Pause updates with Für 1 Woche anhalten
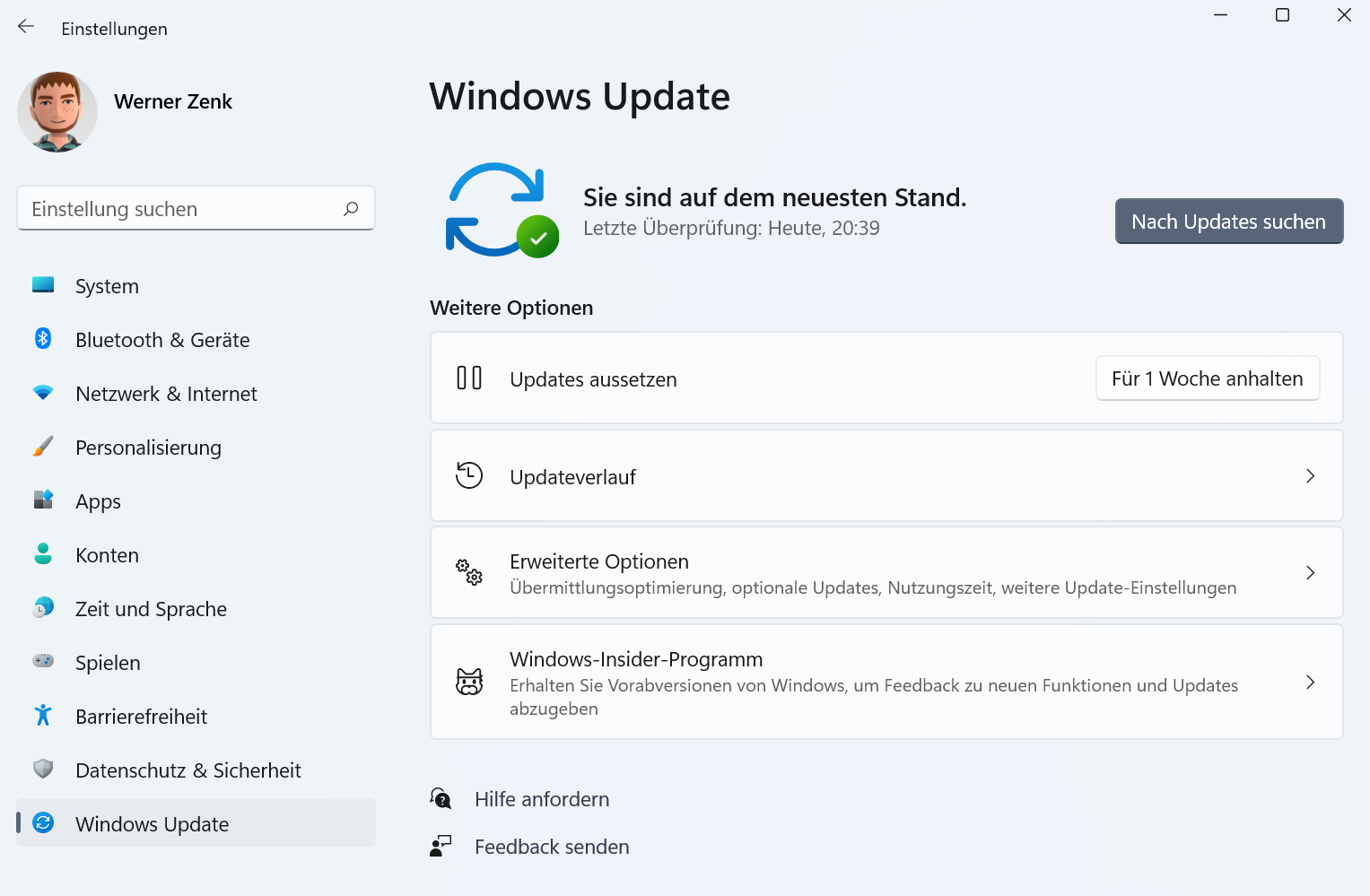 pos(1207,378)
